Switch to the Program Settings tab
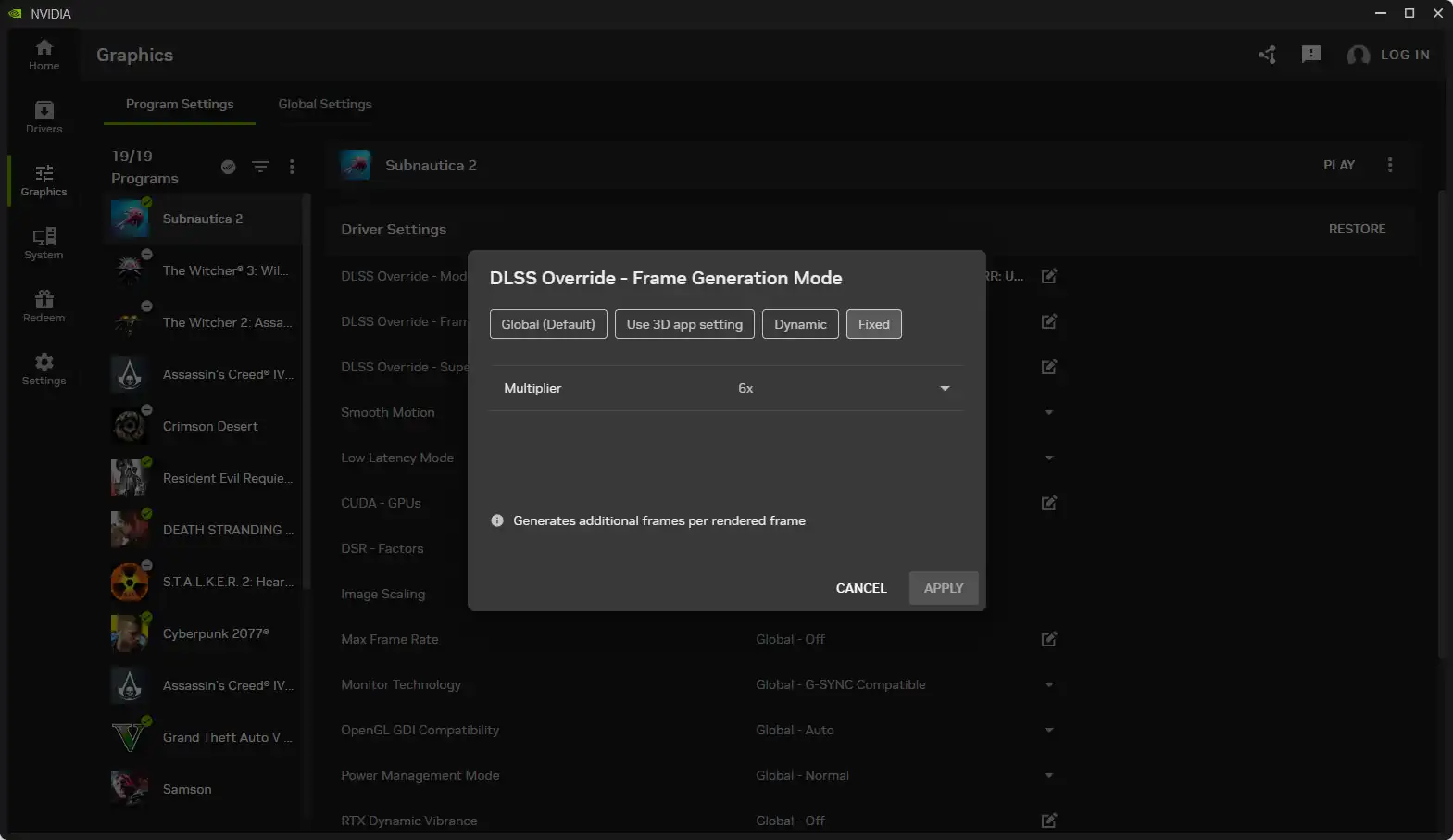 pyautogui.click(x=180, y=104)
